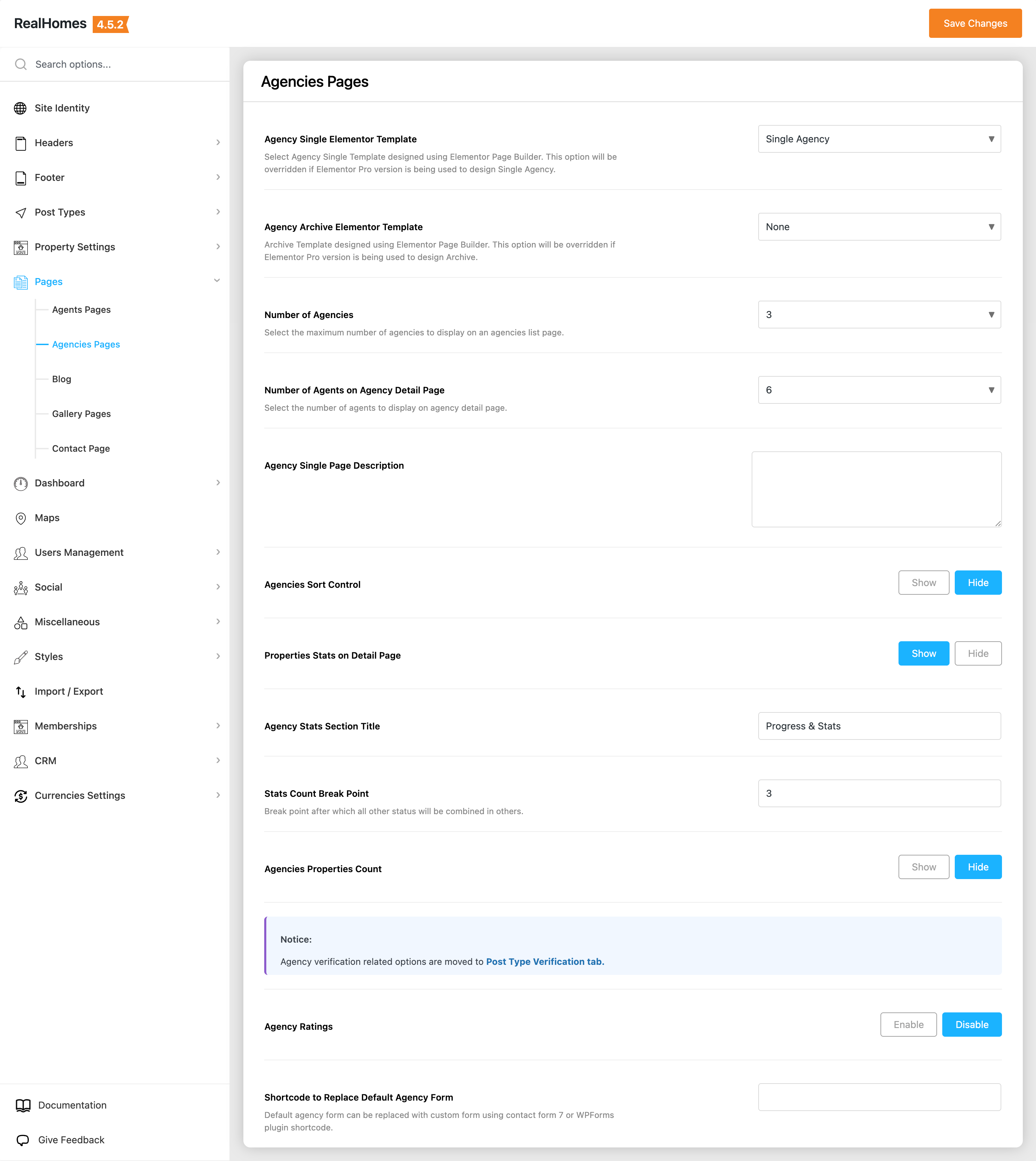Image resolution: width=1036 pixels, height=1161 pixels.
Task: Enable Agency Ratings
Action: [x=908, y=1025]
